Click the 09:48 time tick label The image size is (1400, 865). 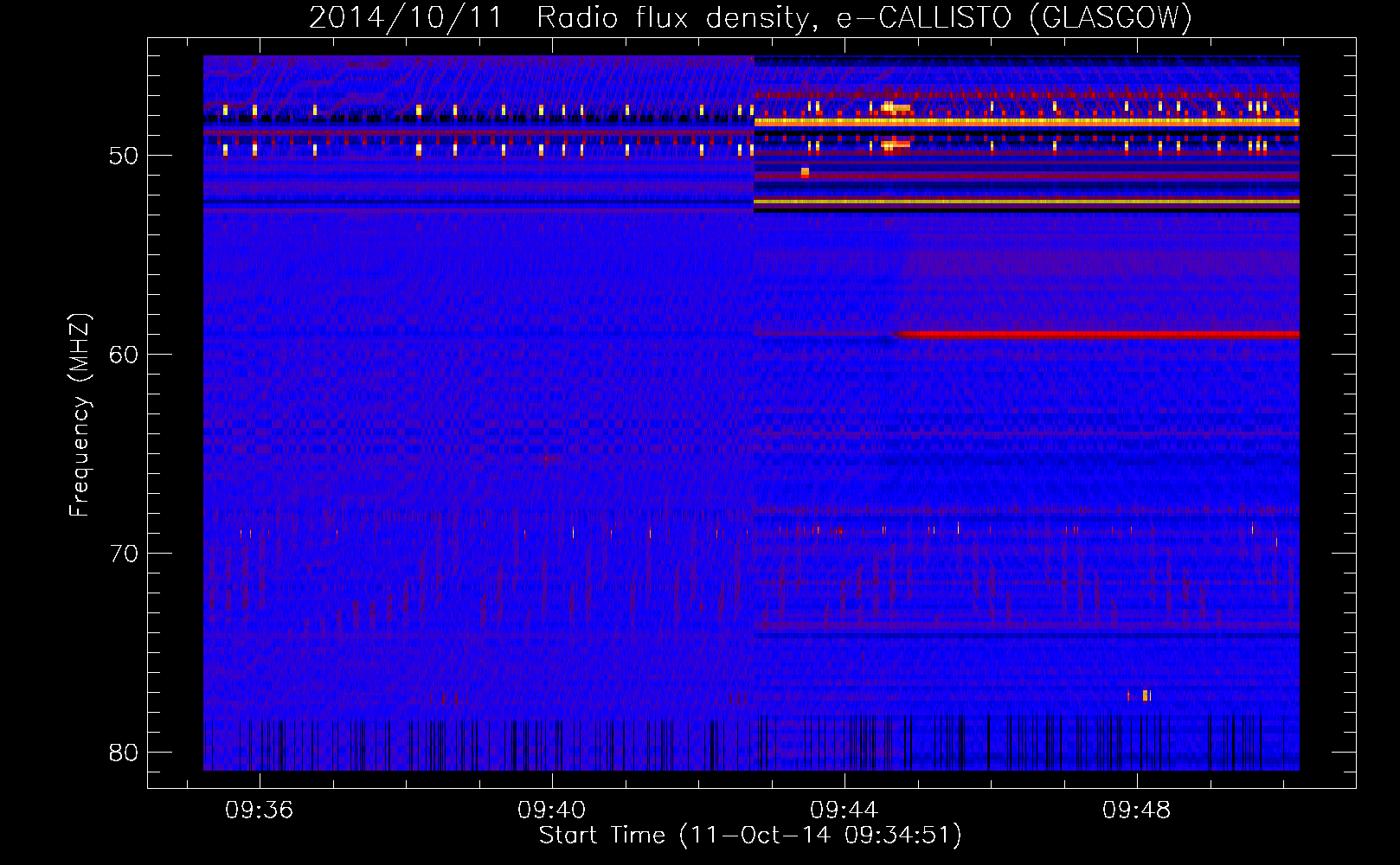point(1136,811)
